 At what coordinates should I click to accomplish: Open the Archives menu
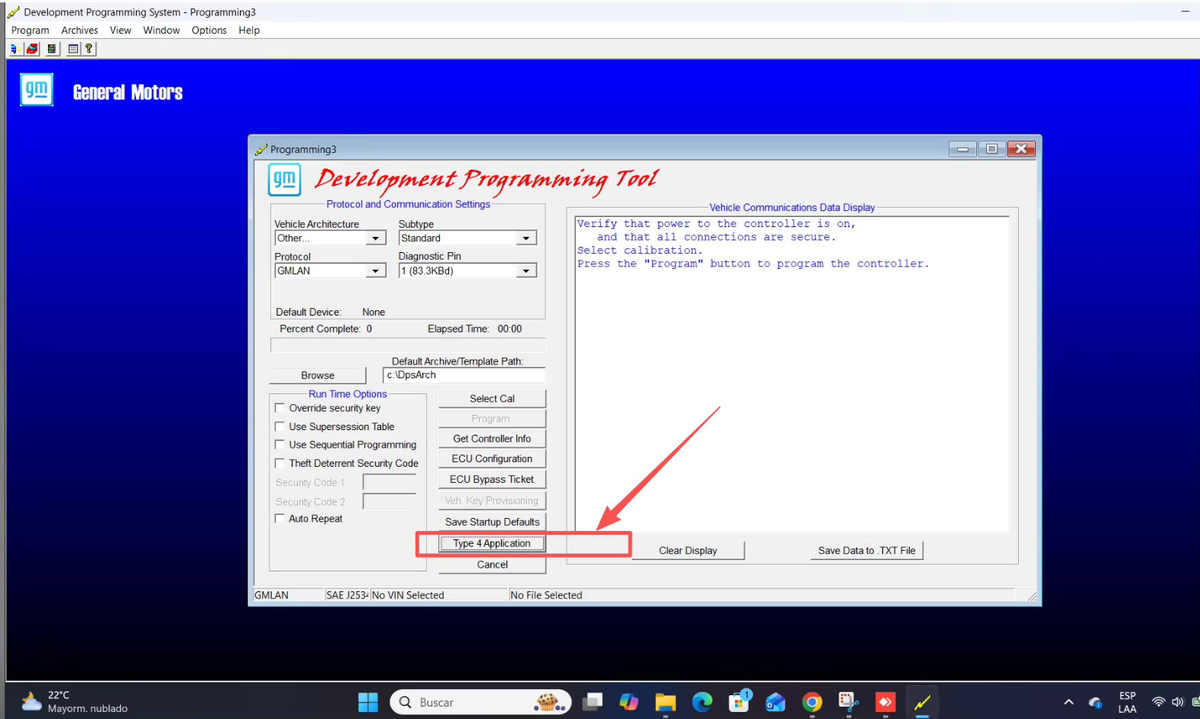tap(80, 30)
